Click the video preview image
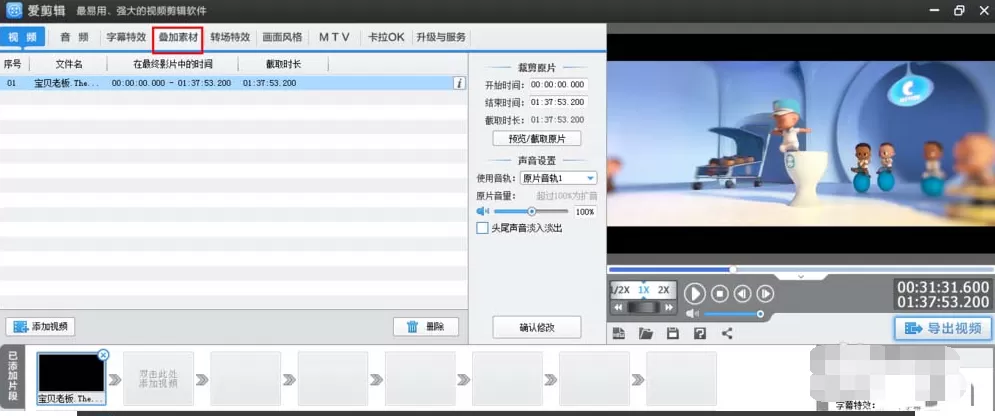 point(801,144)
